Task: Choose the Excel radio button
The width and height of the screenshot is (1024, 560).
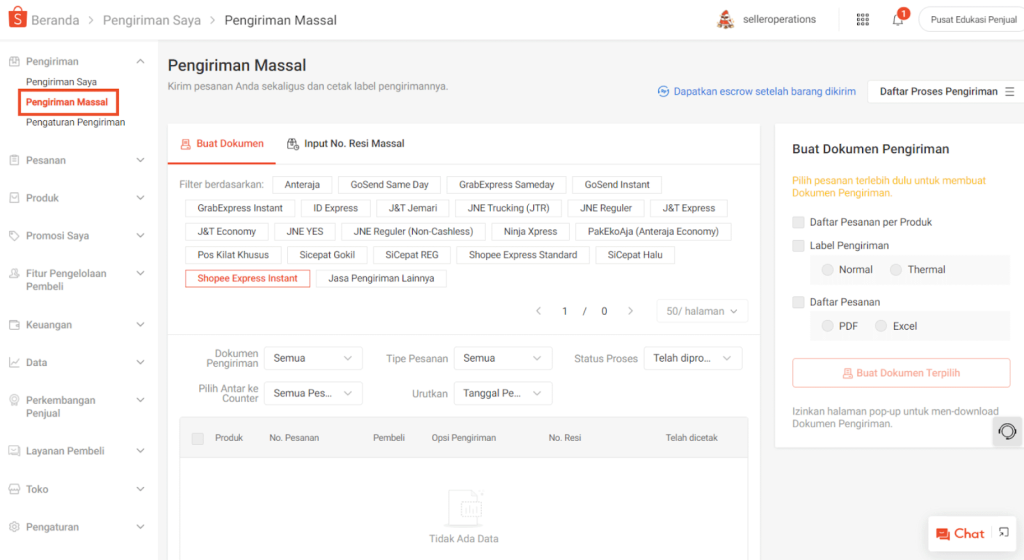Action: click(881, 326)
